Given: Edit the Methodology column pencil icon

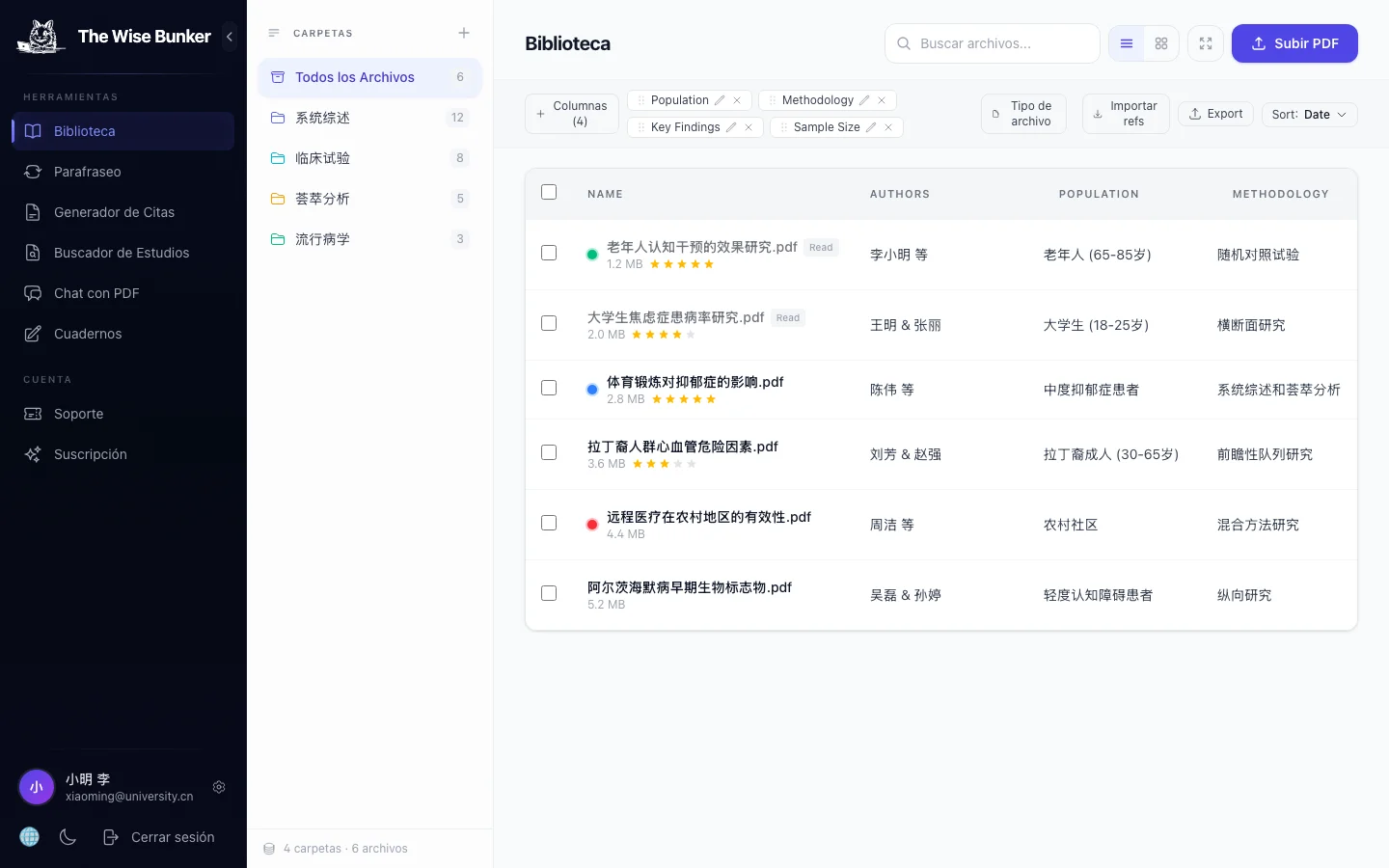Looking at the screenshot, I should [864, 100].
